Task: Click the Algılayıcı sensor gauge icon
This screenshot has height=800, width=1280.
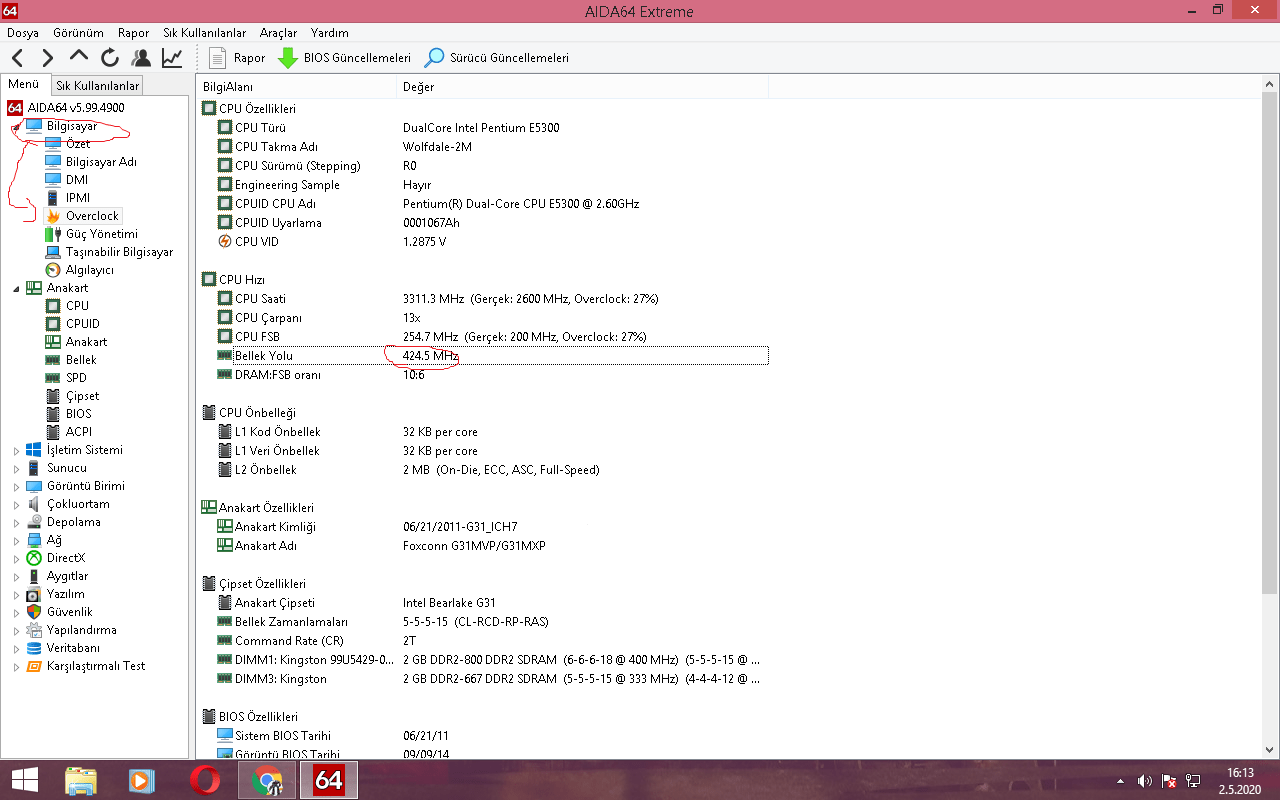Action: tap(54, 270)
